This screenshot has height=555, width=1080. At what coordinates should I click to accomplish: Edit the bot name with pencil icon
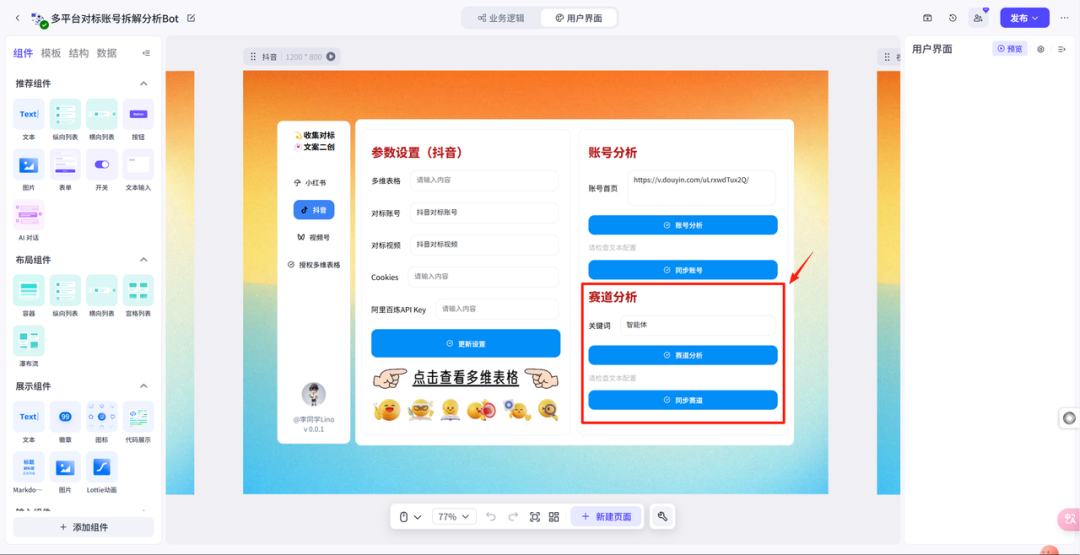191,18
